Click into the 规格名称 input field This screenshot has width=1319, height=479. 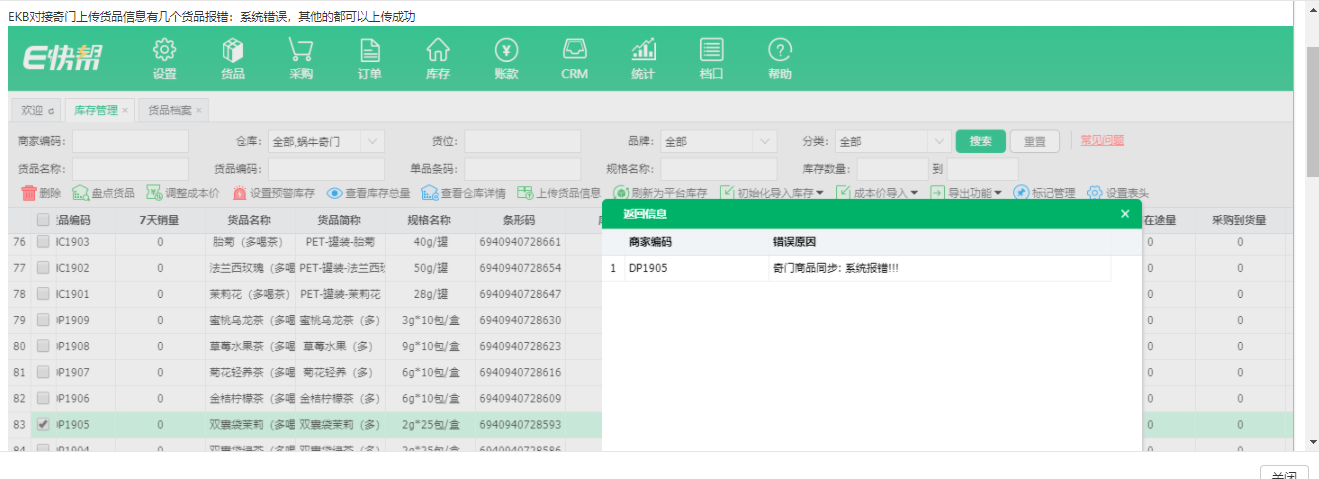[x=718, y=169]
